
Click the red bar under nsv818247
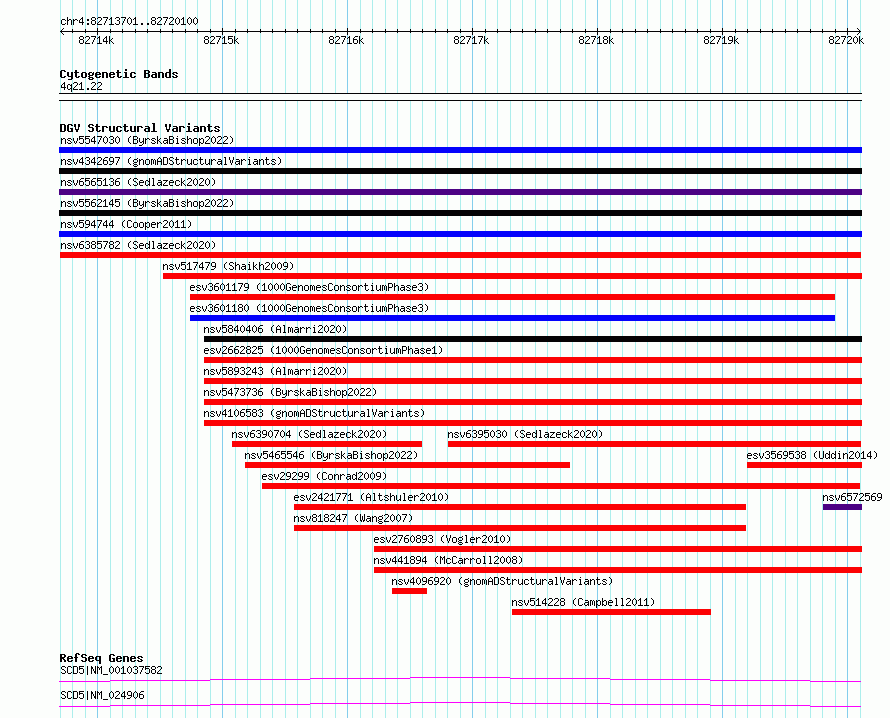pyautogui.click(x=520, y=528)
